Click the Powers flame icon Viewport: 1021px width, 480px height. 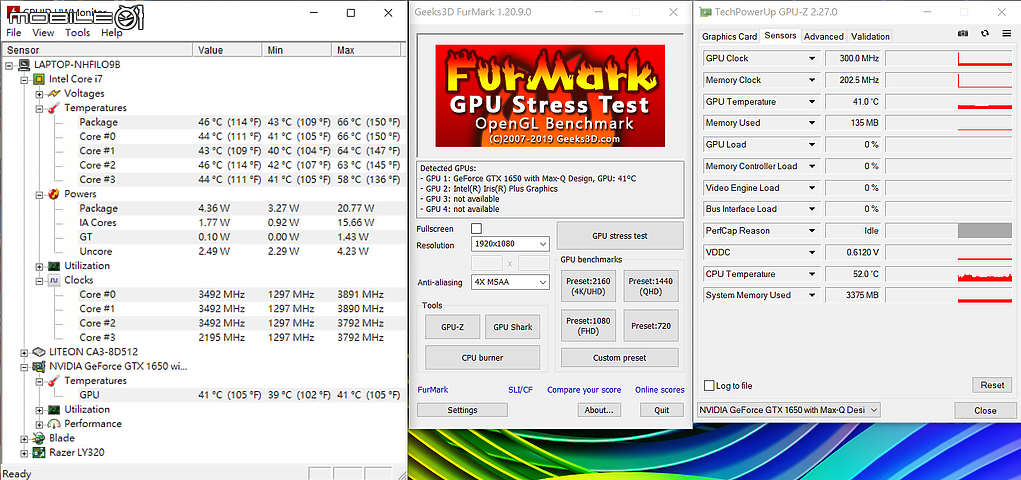click(x=54, y=194)
